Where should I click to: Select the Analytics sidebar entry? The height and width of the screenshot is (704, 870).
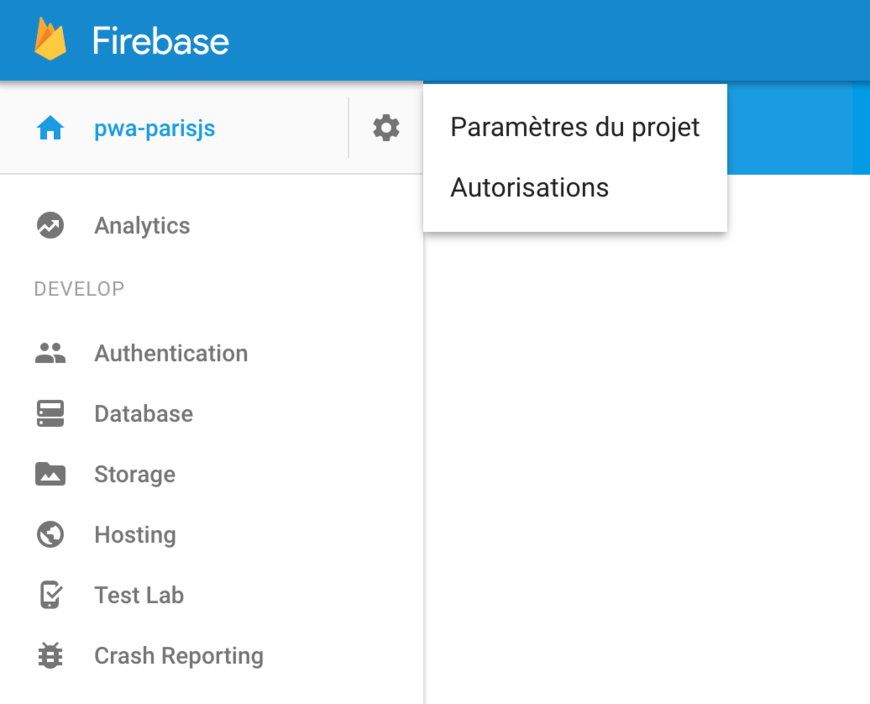pyautogui.click(x=141, y=225)
